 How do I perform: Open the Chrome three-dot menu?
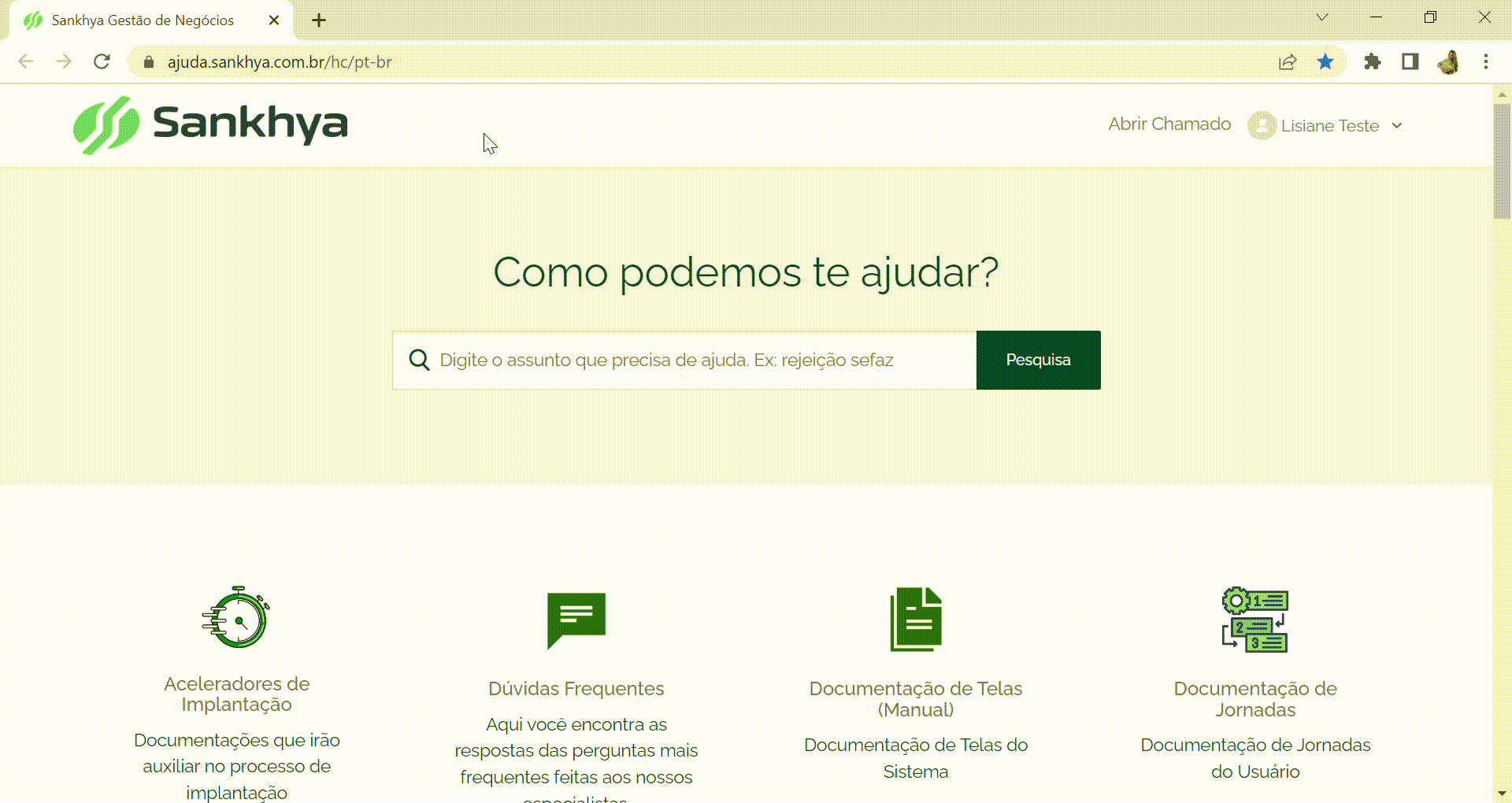tap(1486, 61)
